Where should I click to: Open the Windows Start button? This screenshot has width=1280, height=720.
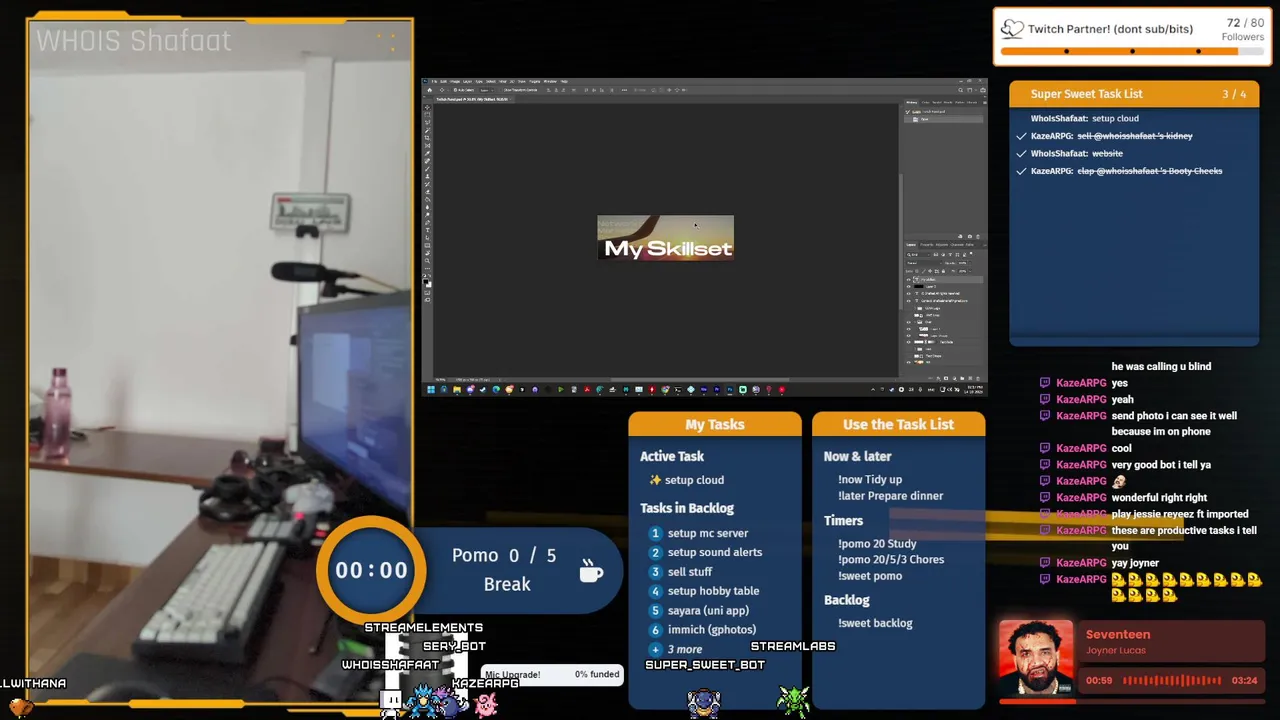click(x=431, y=389)
